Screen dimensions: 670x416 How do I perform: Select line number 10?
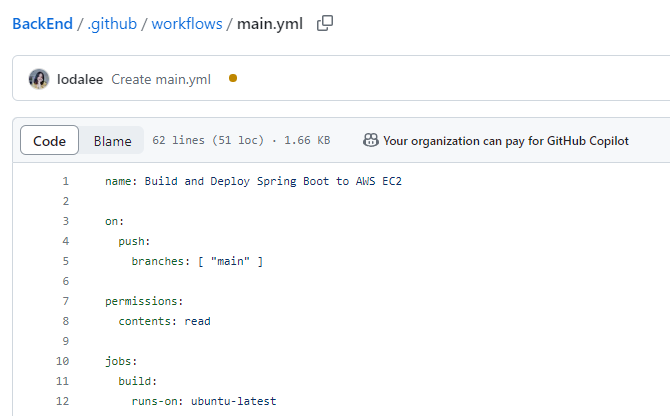(62, 361)
